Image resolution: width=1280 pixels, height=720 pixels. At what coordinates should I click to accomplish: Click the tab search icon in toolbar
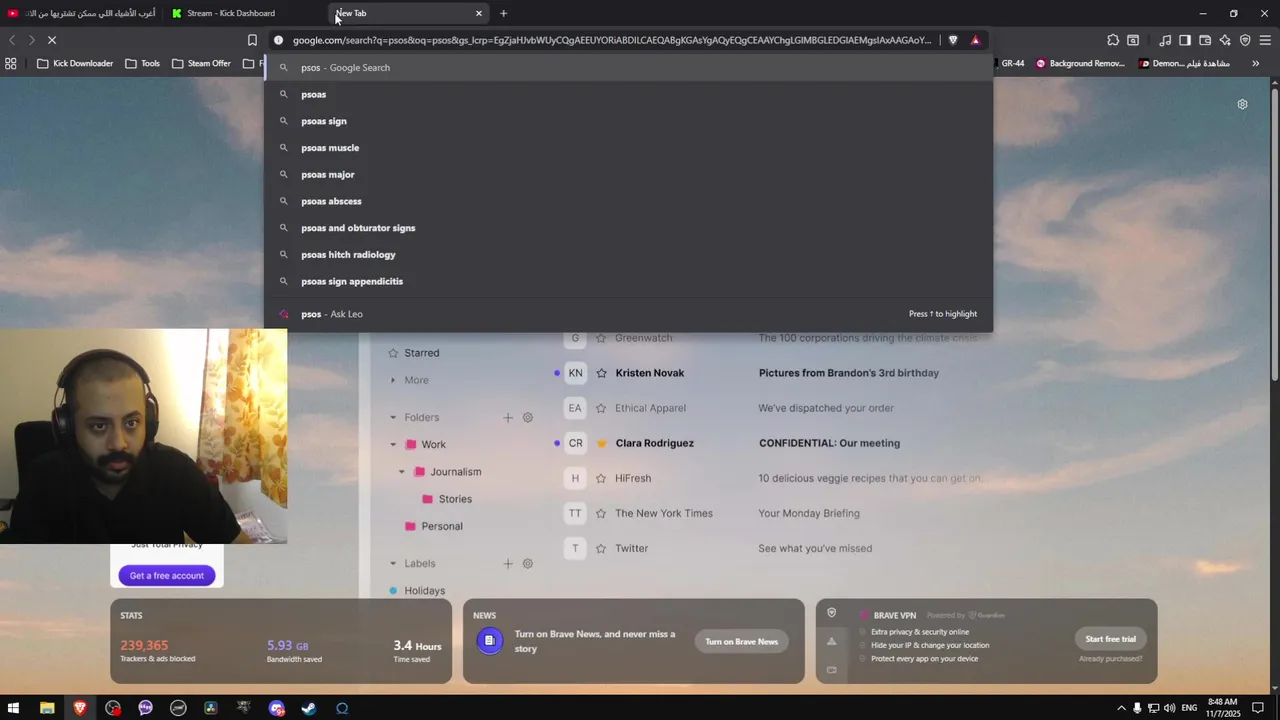[x=1133, y=40]
